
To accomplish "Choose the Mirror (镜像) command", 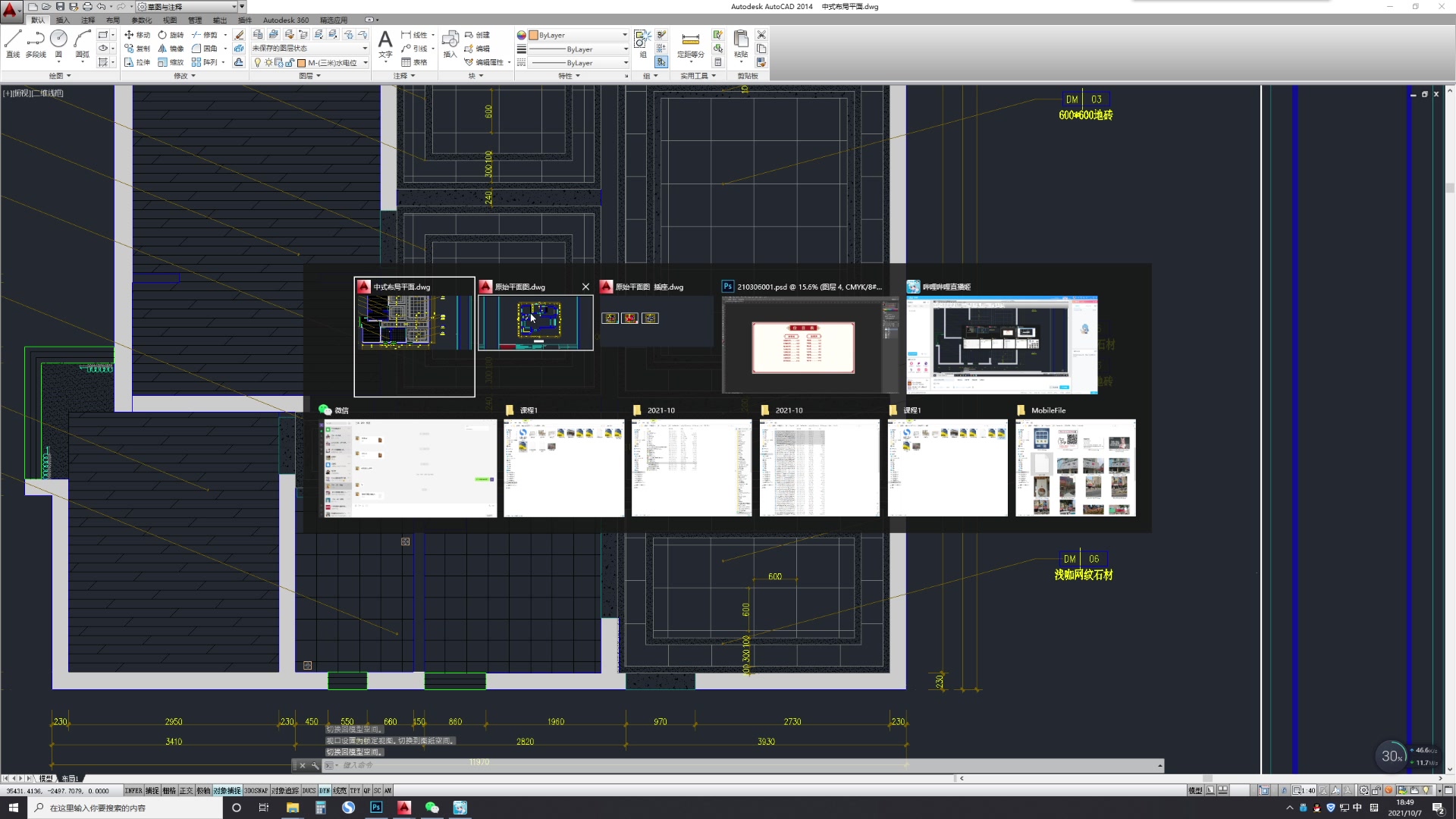I will coord(171,49).
